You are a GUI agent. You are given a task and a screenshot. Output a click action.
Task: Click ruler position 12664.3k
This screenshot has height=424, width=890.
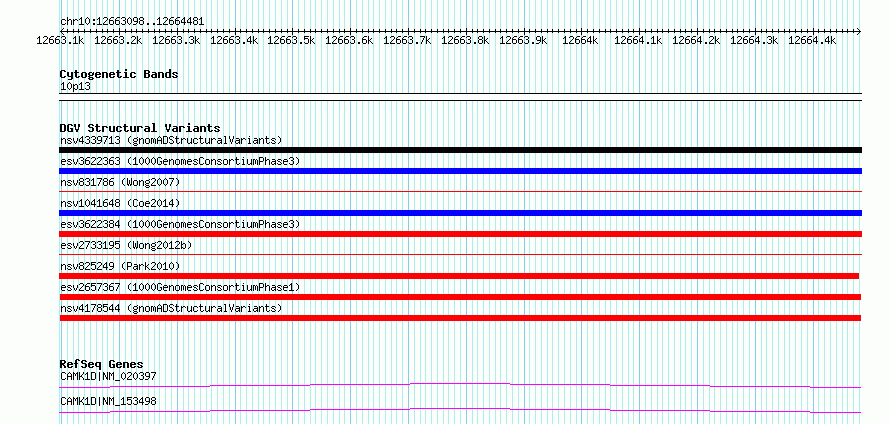(755, 40)
